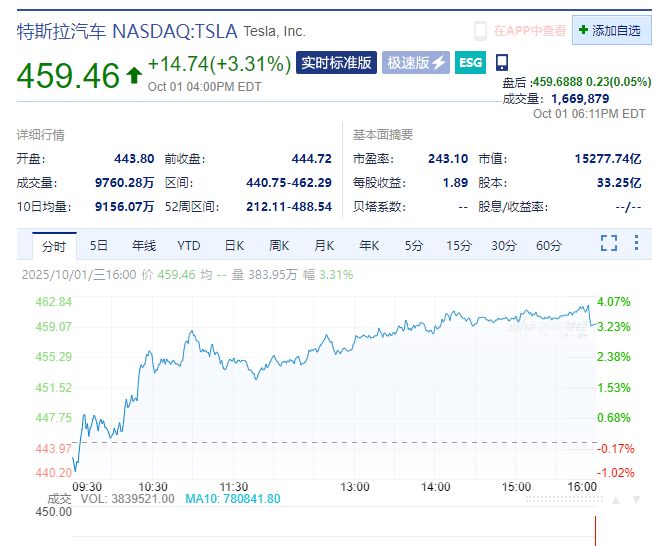Viewport: 653px width, 546px height.
Task: Add stock with 添加自选 button
Action: 610,30
